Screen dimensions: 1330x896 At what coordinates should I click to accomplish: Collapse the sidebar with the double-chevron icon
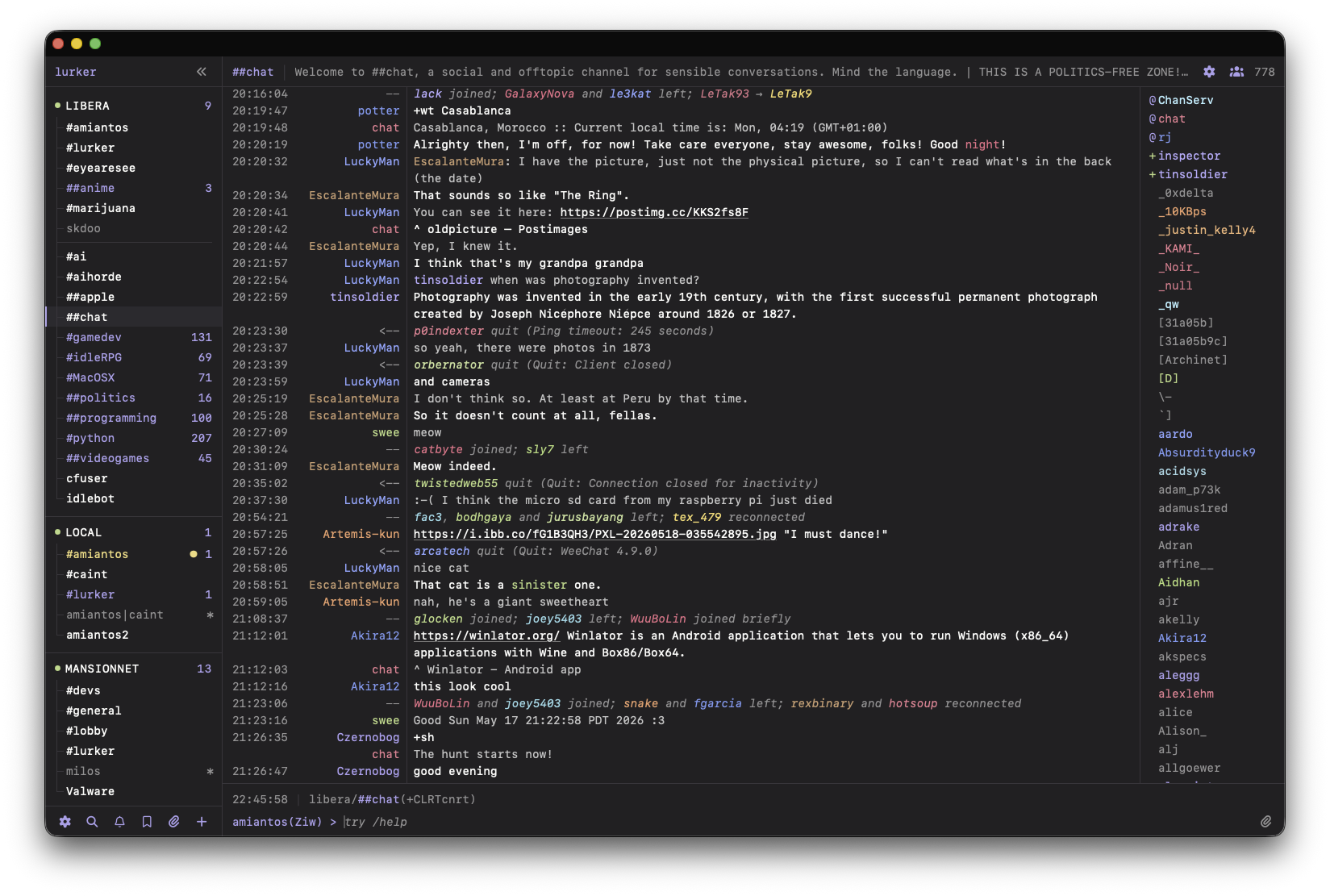201,72
